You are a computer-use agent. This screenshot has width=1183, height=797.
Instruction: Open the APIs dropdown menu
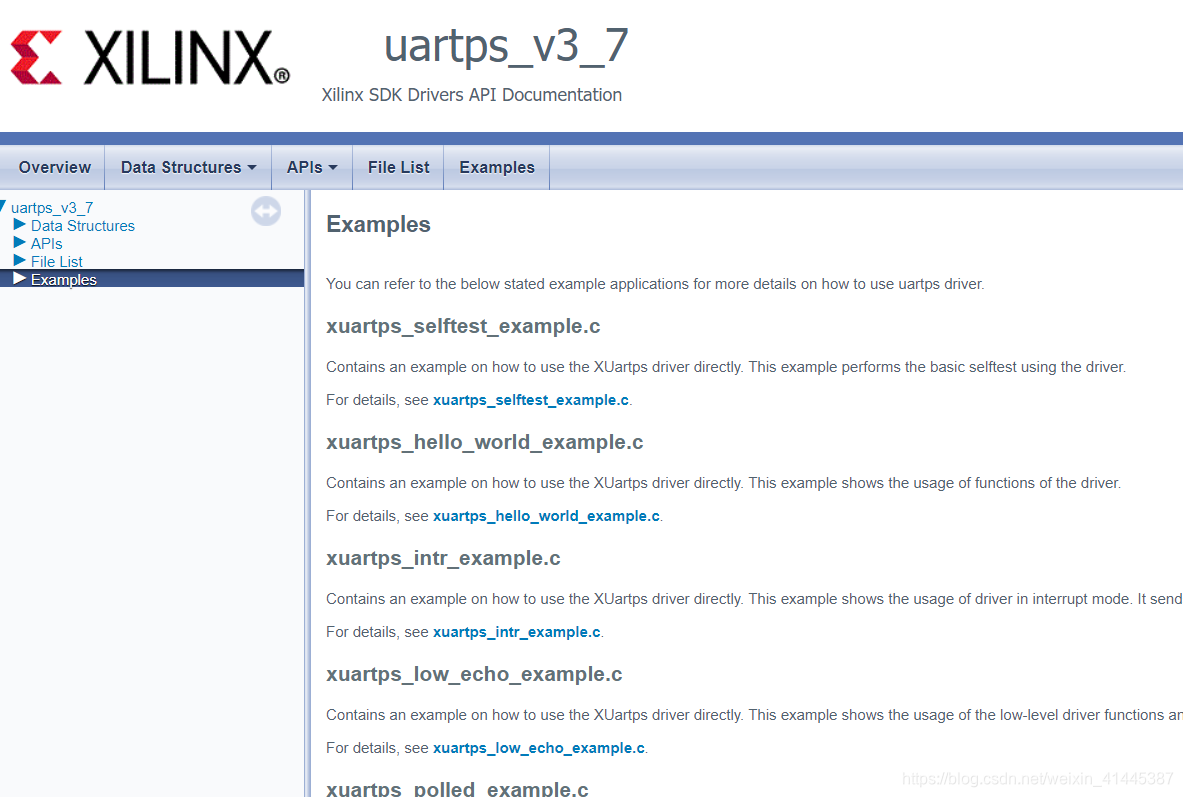click(312, 168)
